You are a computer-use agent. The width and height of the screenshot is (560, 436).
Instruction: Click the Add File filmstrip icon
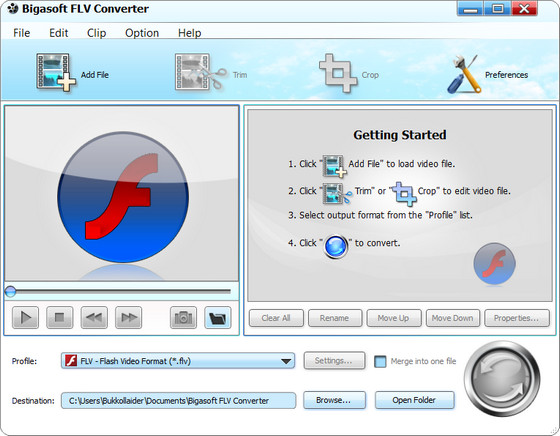click(x=56, y=72)
